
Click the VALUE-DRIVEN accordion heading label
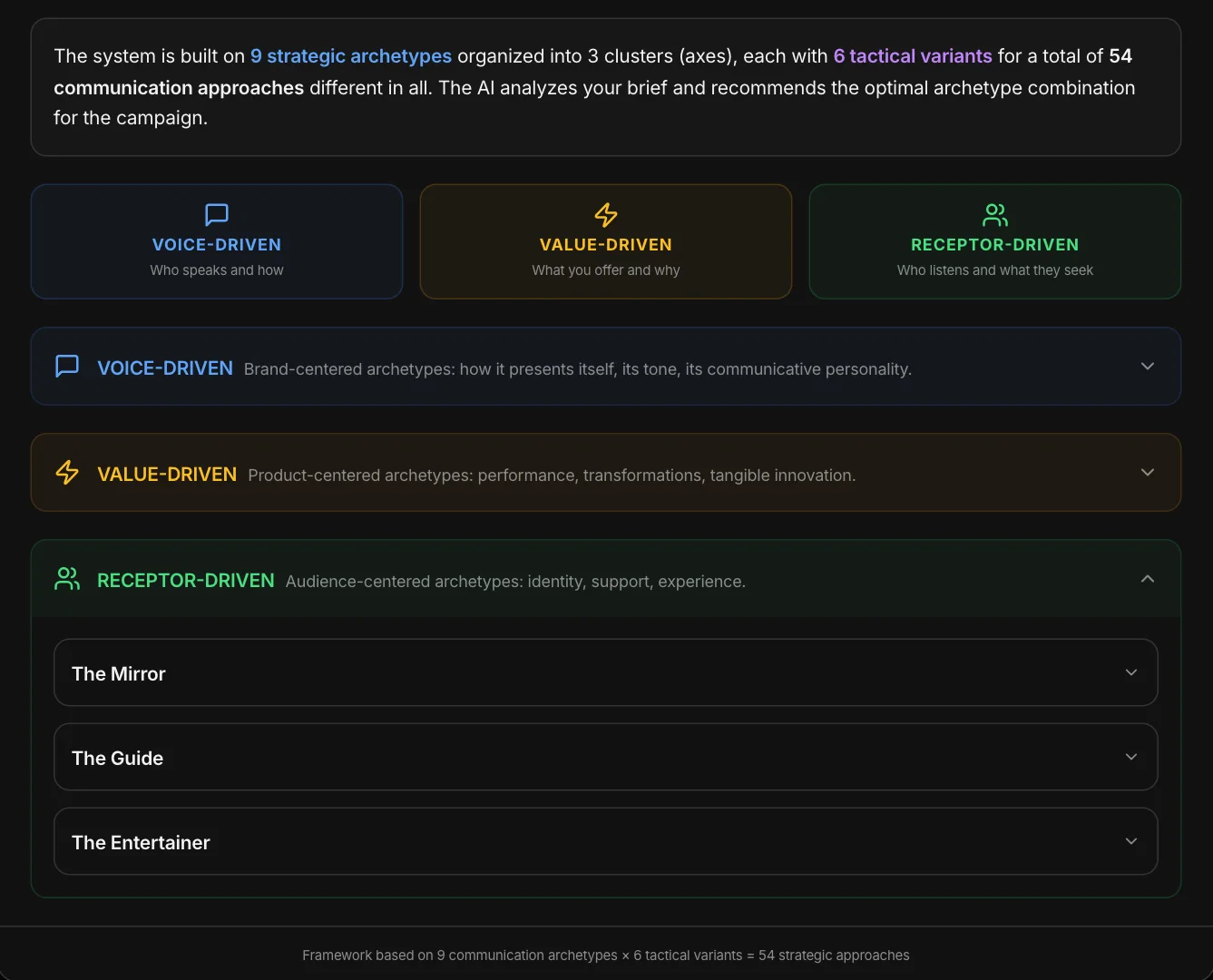tap(167, 475)
